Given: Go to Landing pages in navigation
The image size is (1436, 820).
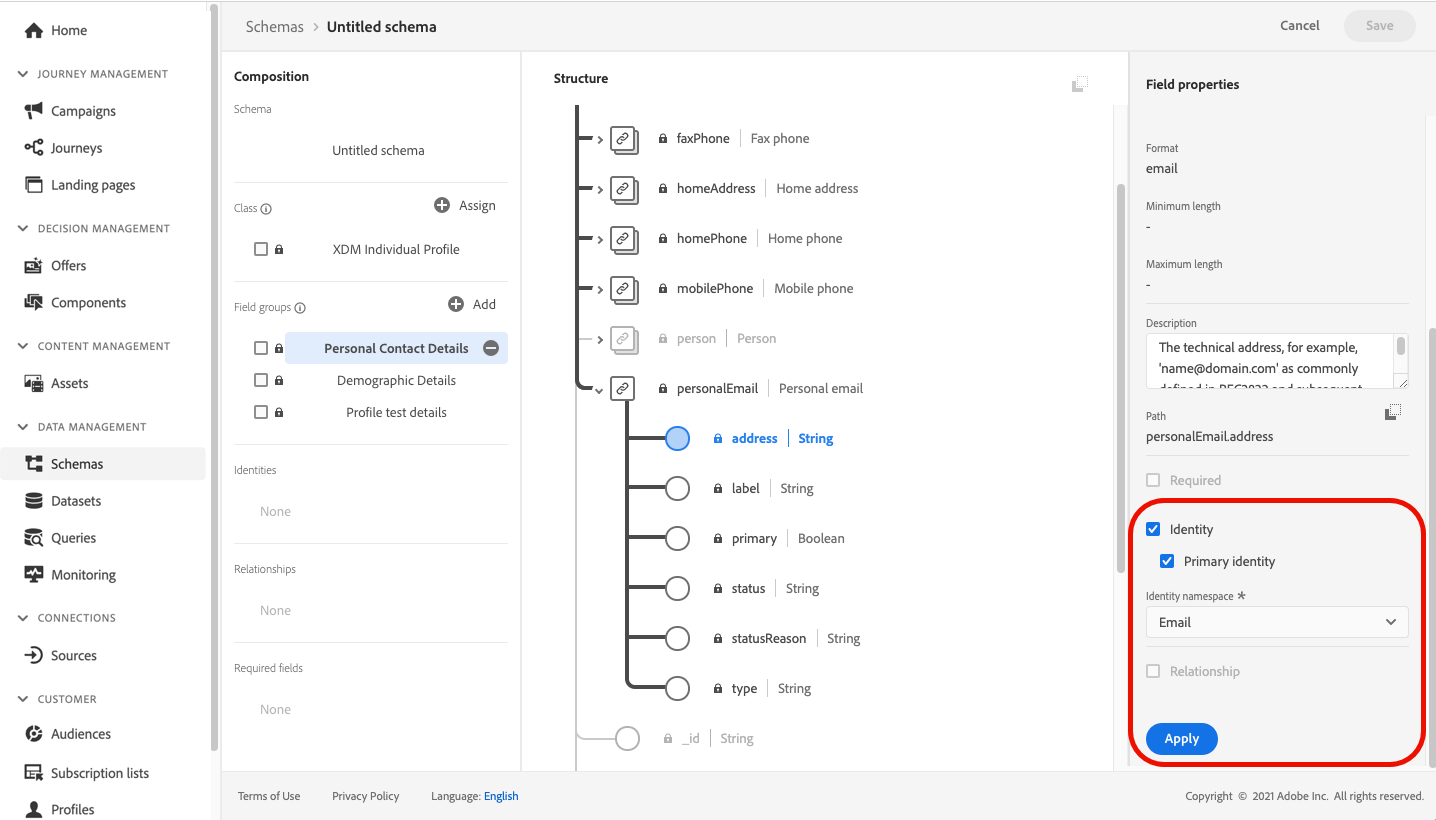Looking at the screenshot, I should [92, 185].
